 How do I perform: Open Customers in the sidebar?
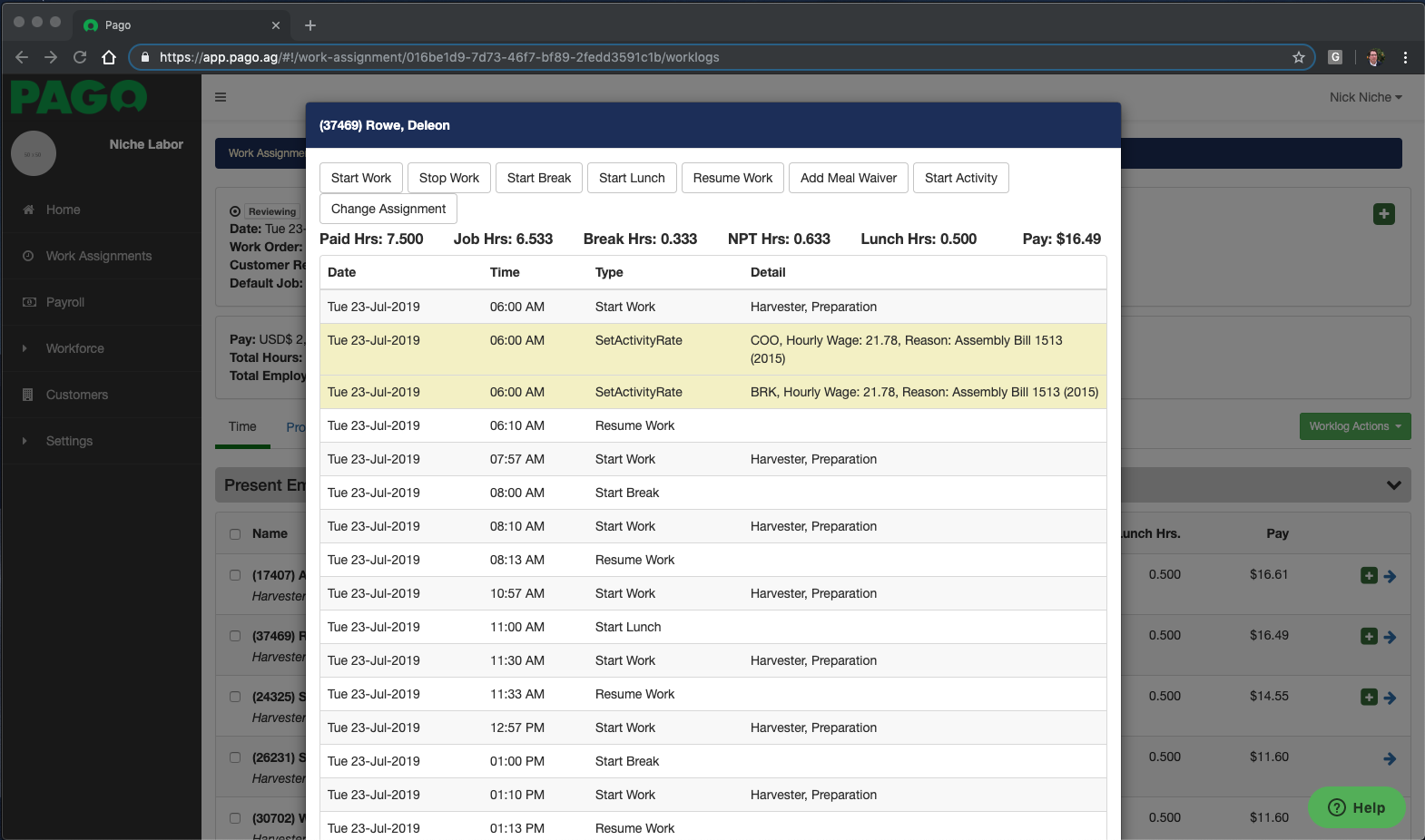pyautogui.click(x=77, y=395)
